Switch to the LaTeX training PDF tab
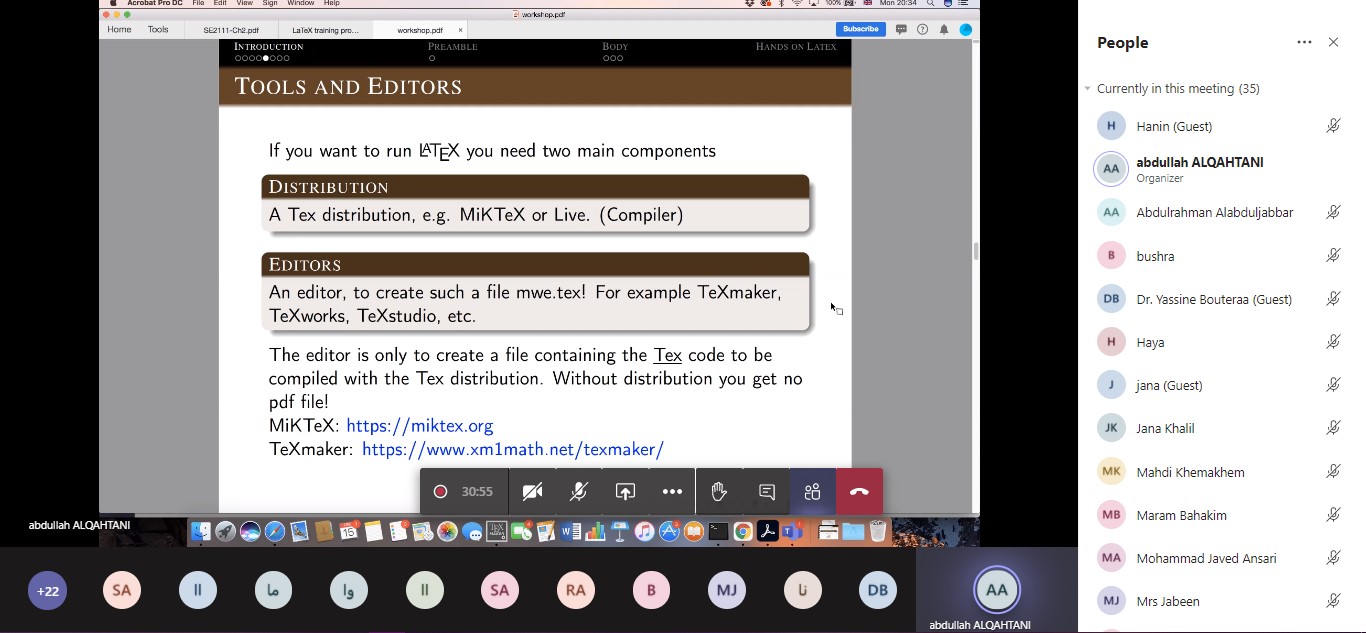This screenshot has width=1366, height=633. tap(325, 30)
